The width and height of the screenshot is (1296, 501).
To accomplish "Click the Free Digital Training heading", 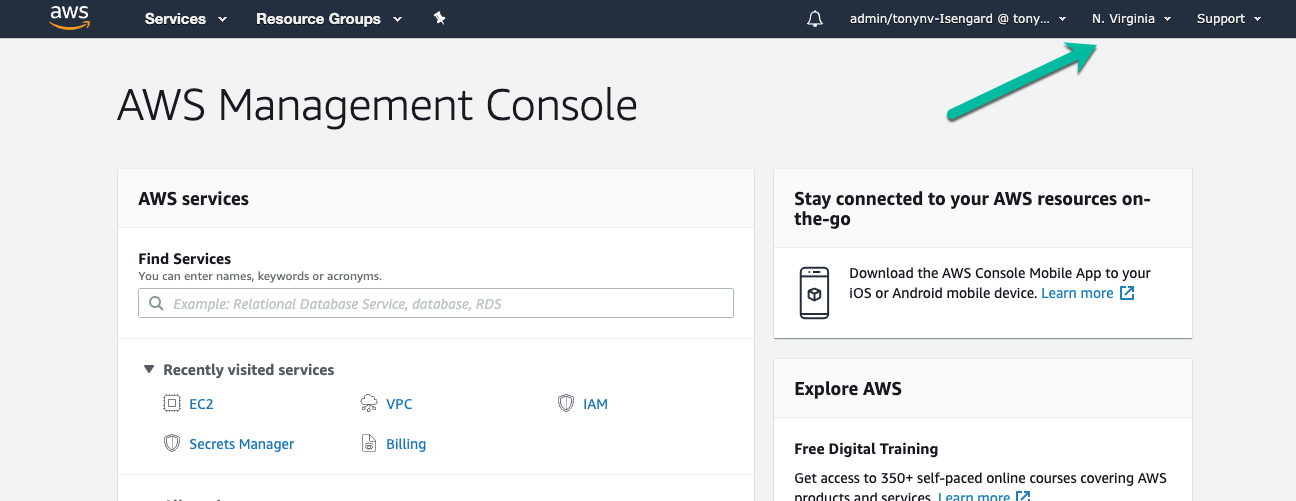I will tap(866, 449).
